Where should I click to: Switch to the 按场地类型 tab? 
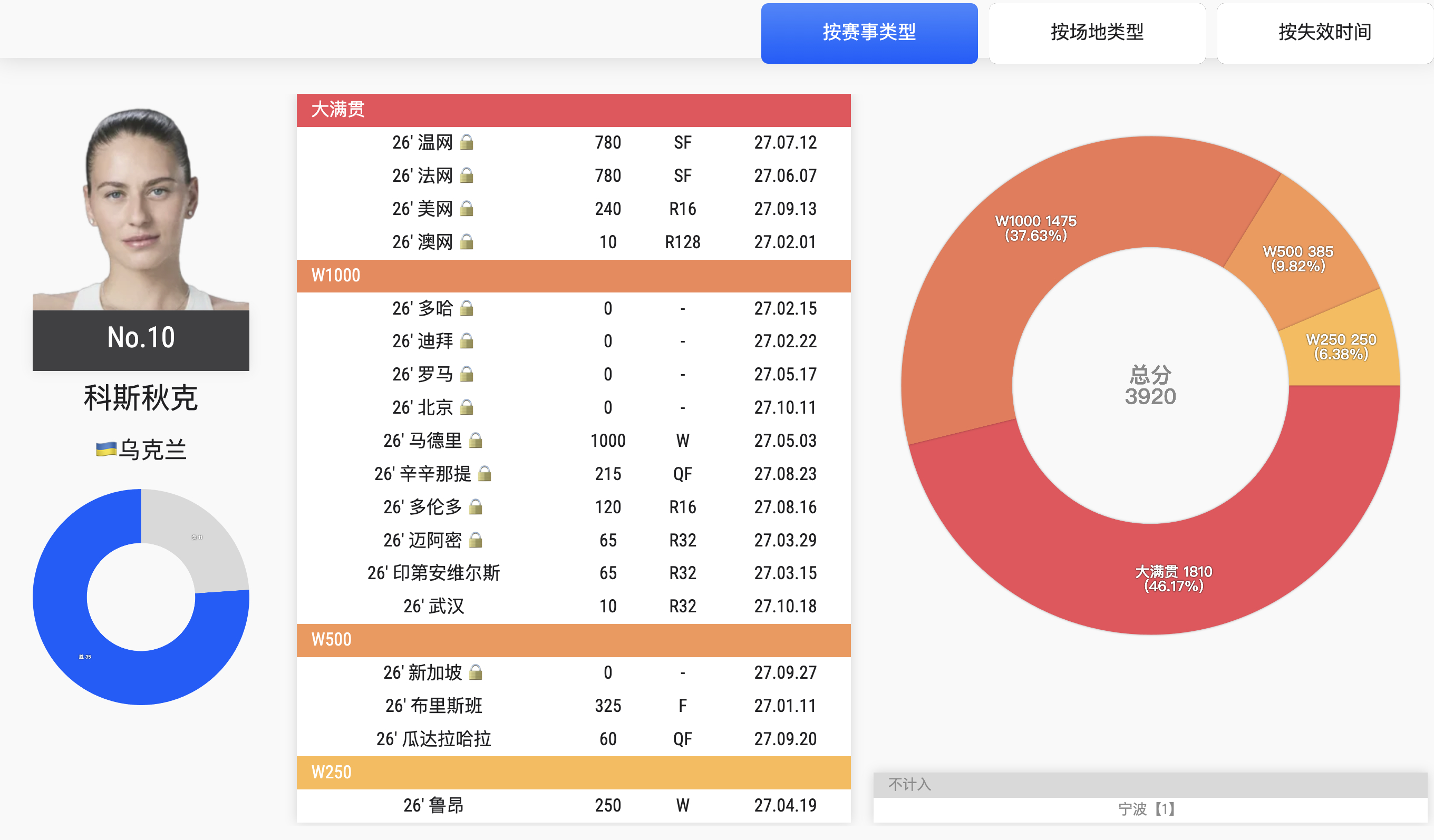coord(1097,33)
